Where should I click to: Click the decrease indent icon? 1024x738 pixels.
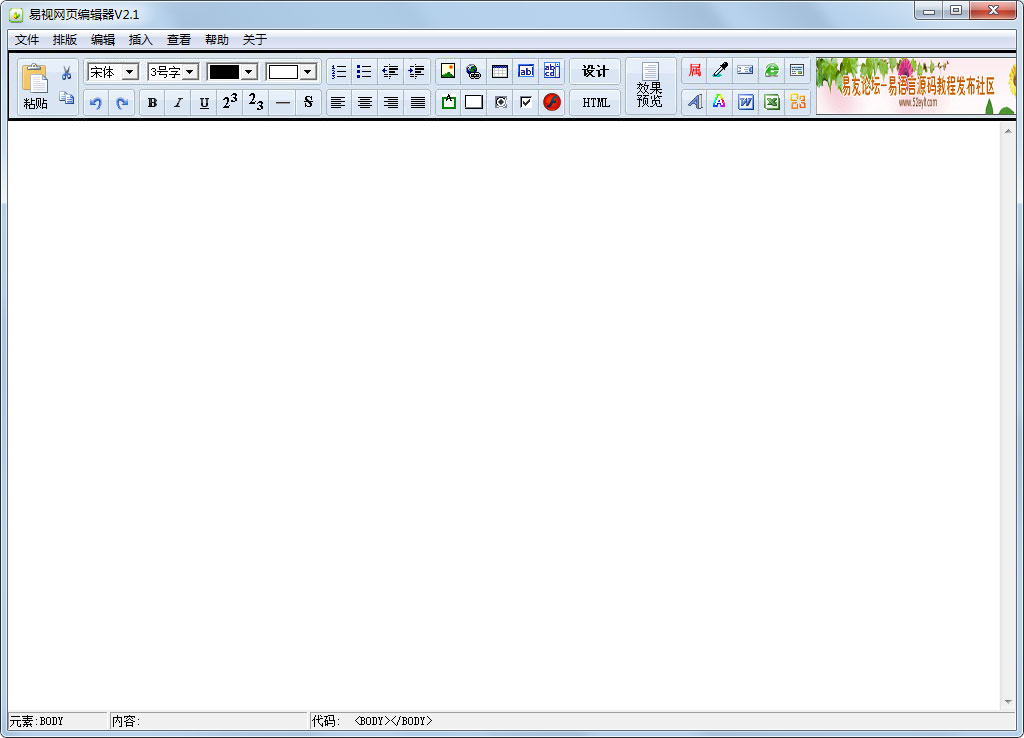click(x=390, y=71)
